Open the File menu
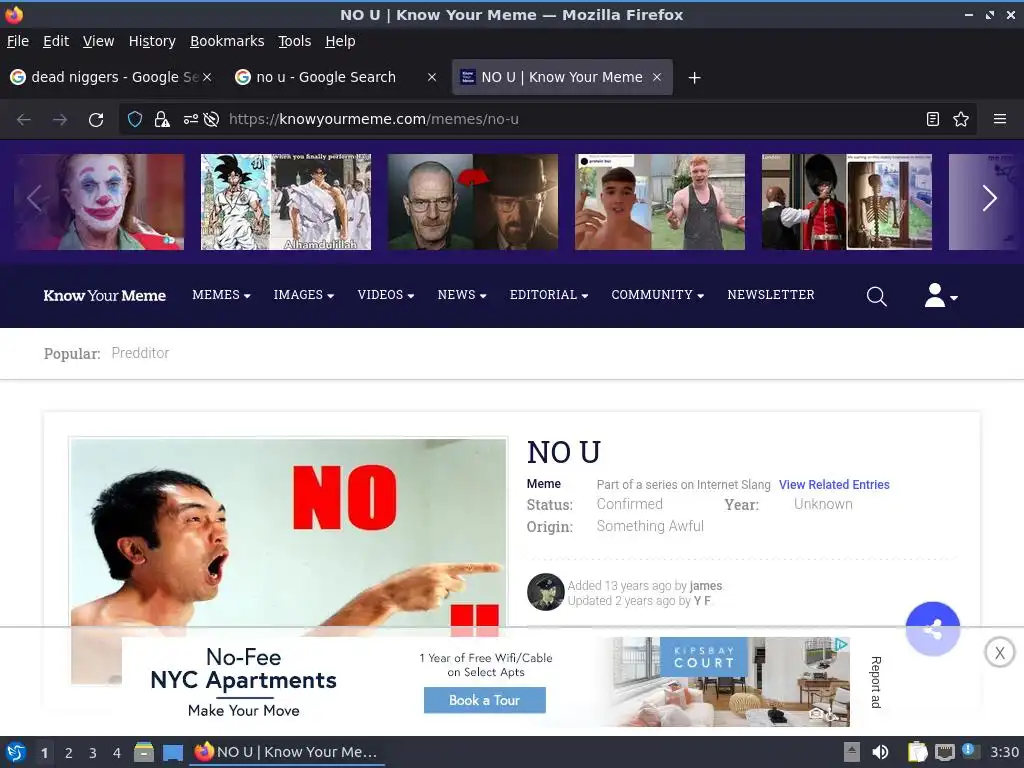The height and width of the screenshot is (768, 1024). coord(18,41)
